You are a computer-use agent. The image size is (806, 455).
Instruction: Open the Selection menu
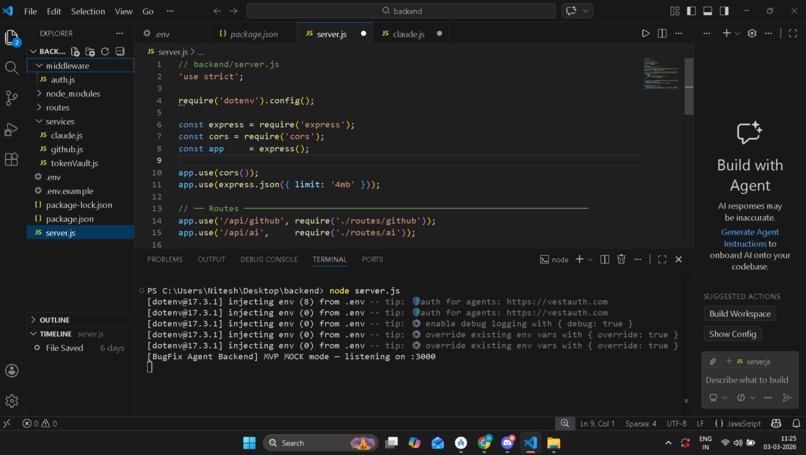(88, 11)
